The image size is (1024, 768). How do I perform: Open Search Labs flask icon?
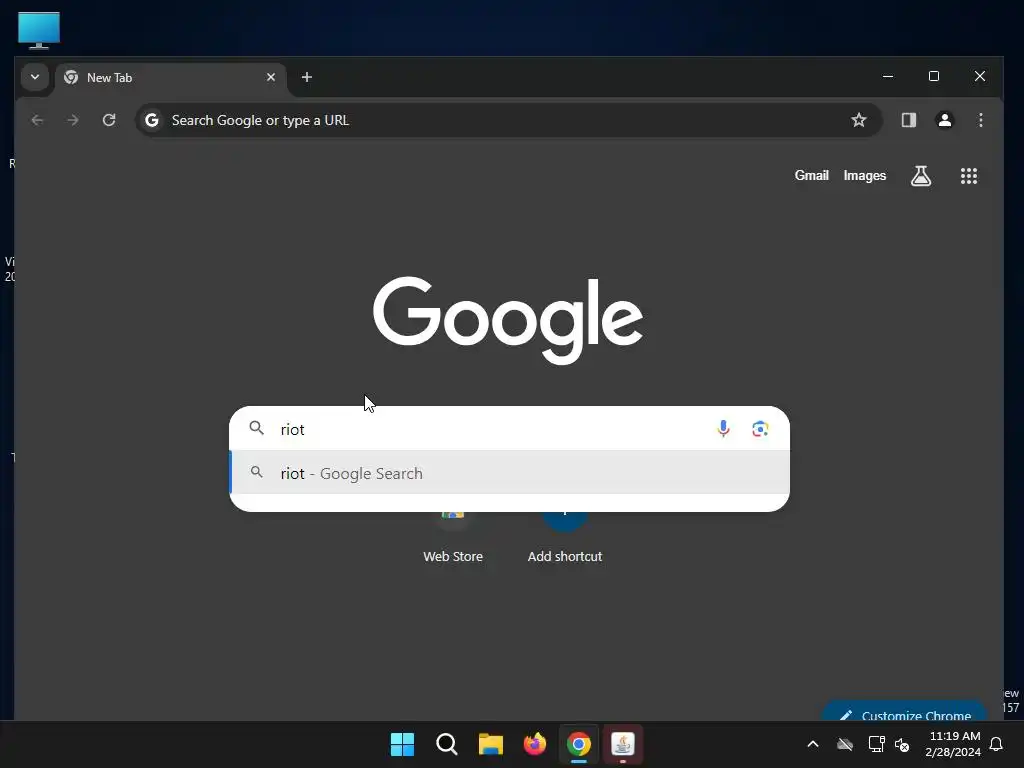(x=921, y=176)
